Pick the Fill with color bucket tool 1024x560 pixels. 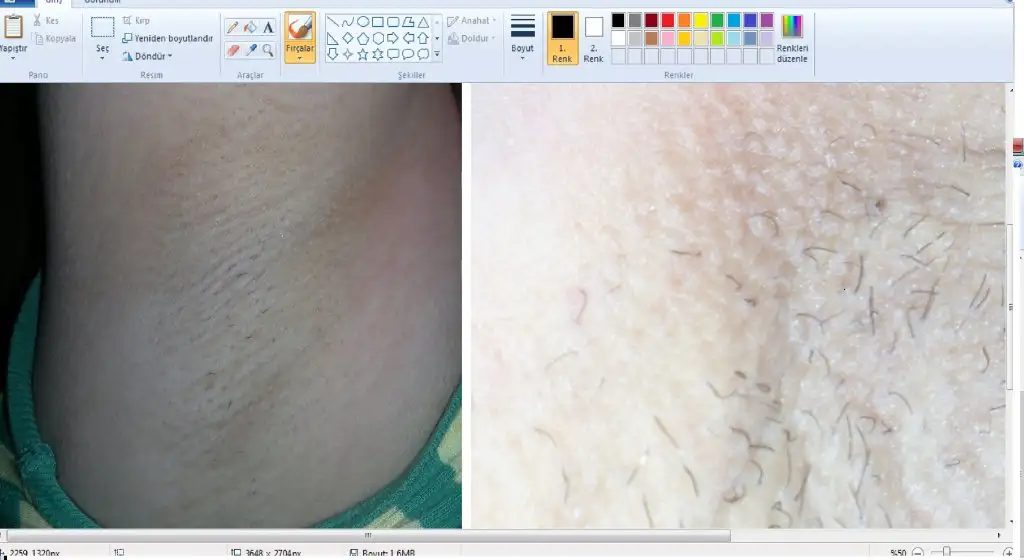(x=250, y=28)
